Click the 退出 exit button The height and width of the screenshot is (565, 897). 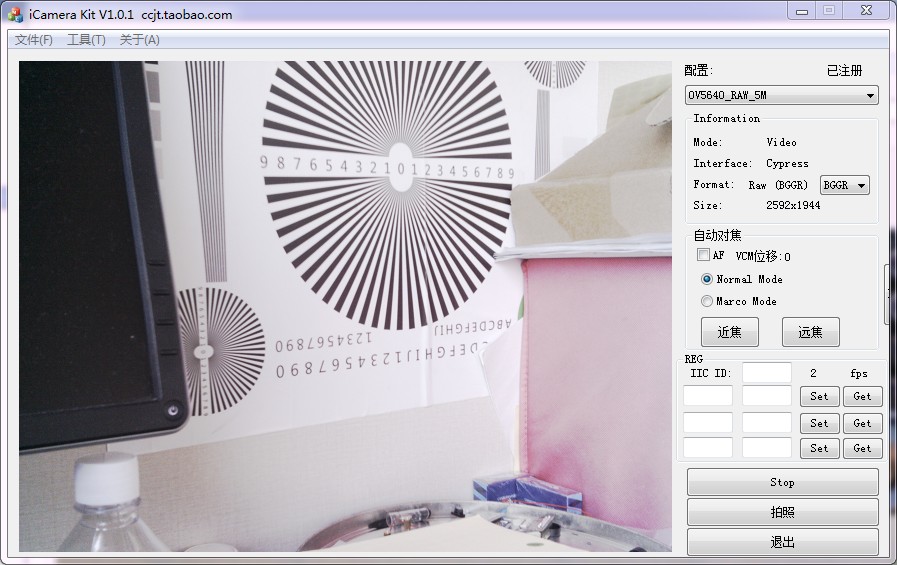click(782, 542)
